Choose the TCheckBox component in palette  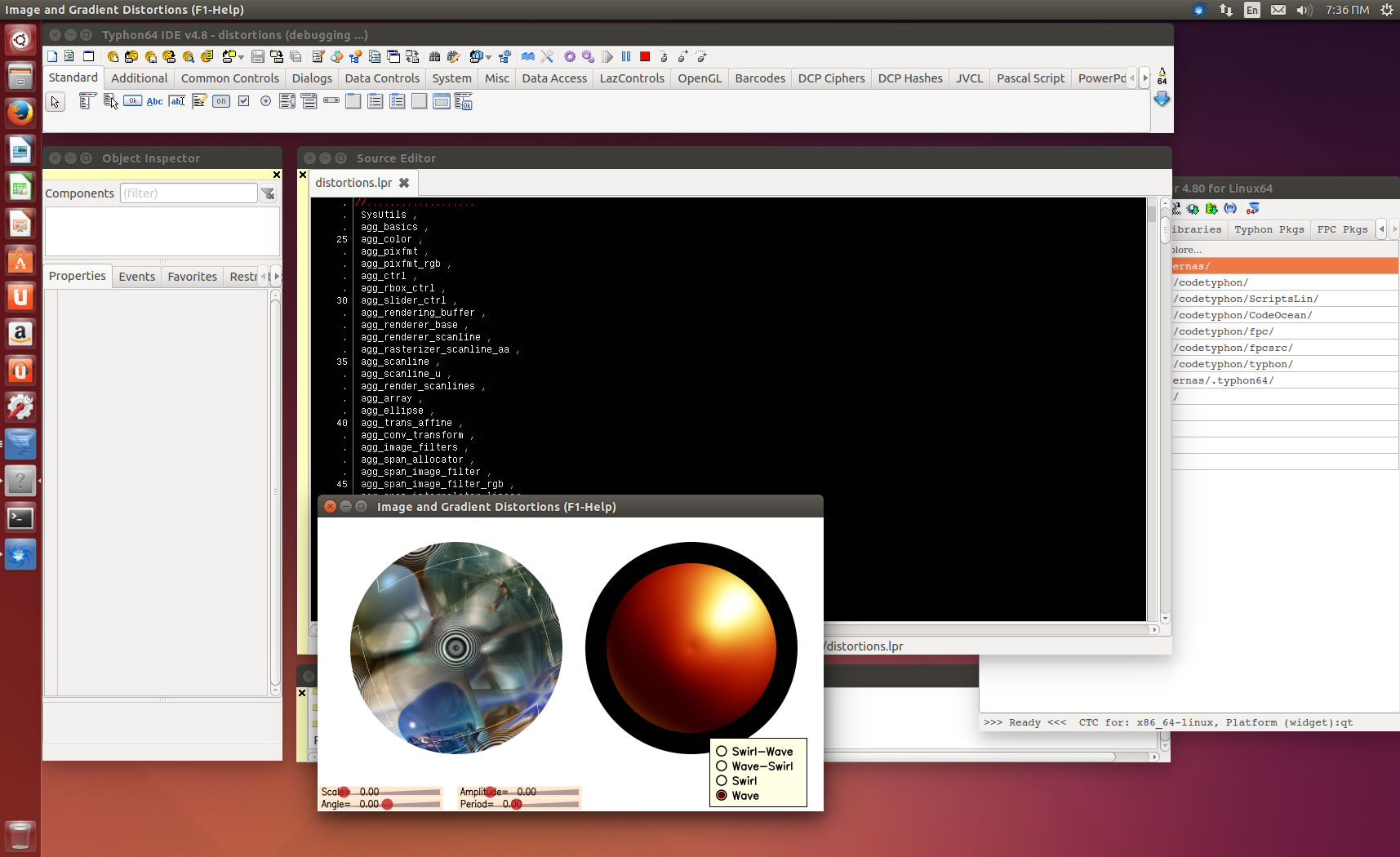pyautogui.click(x=243, y=101)
